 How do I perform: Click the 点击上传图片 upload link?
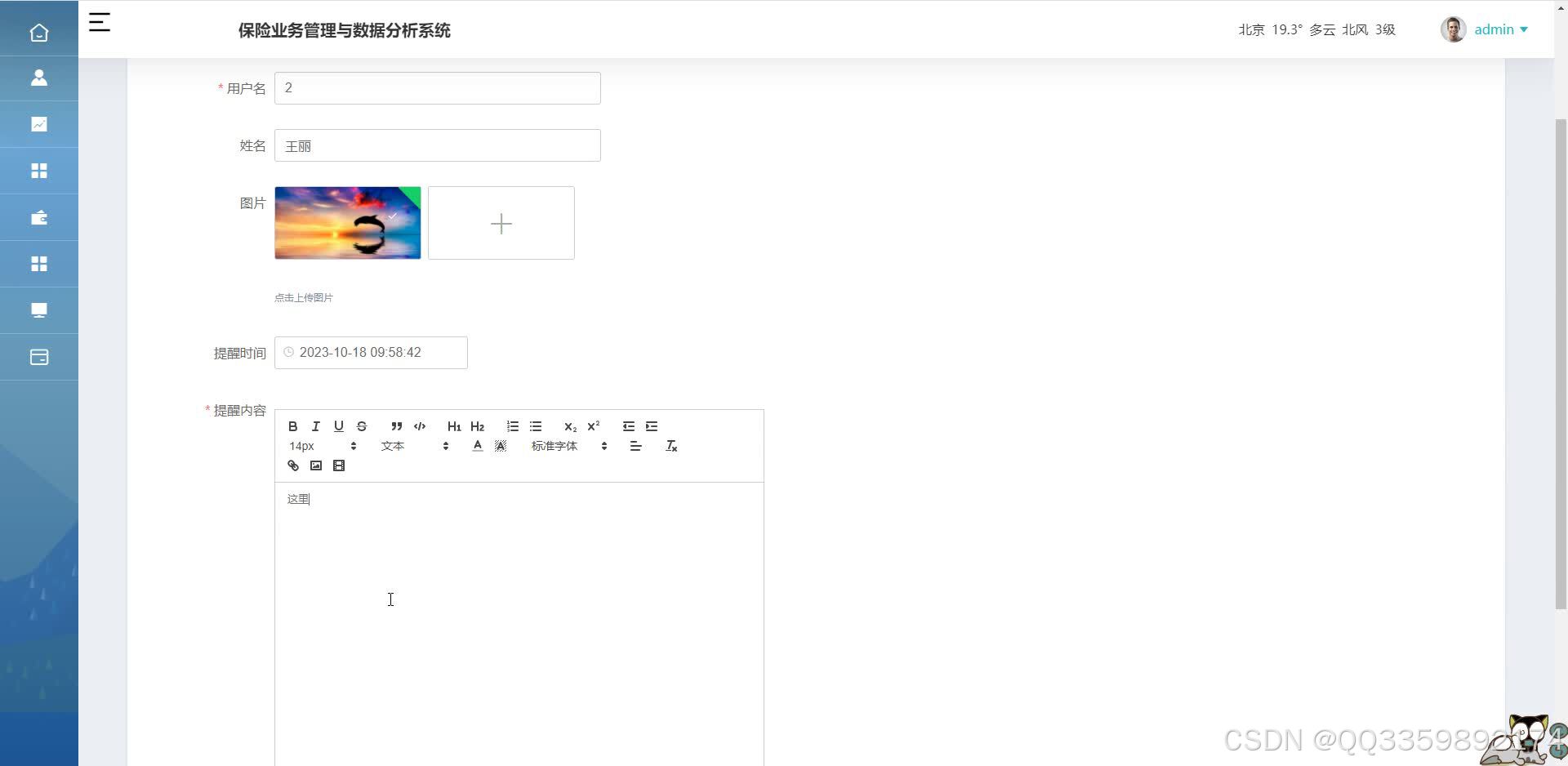click(x=303, y=297)
